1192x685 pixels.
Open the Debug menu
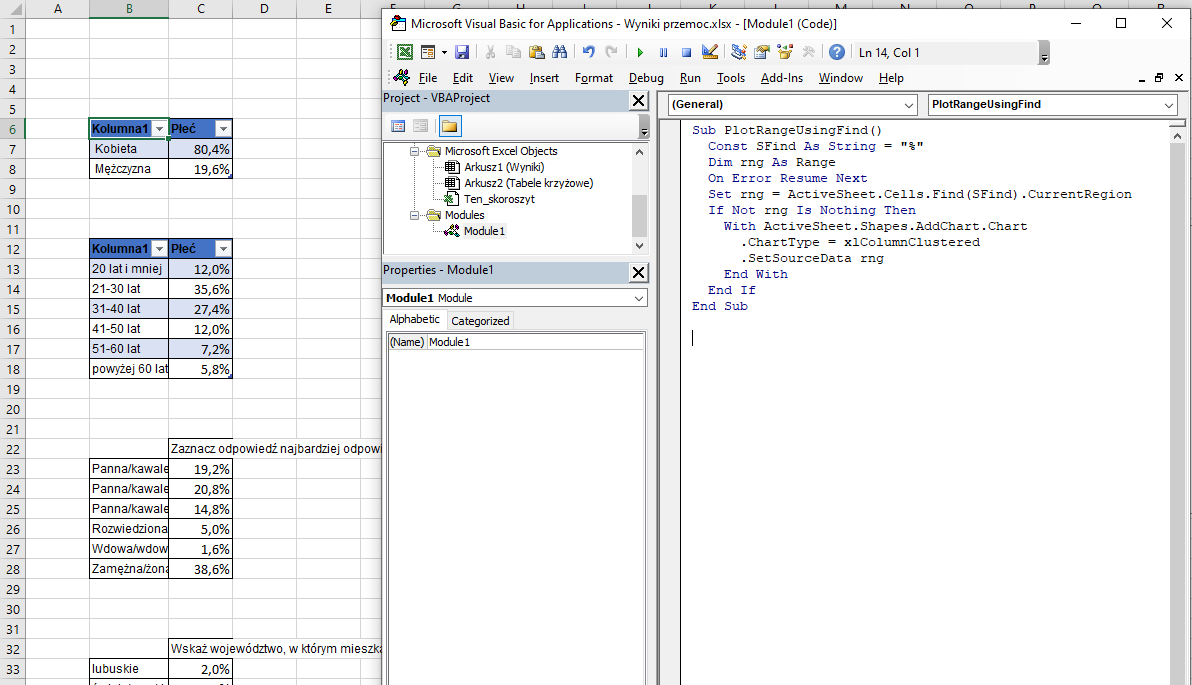pos(645,78)
